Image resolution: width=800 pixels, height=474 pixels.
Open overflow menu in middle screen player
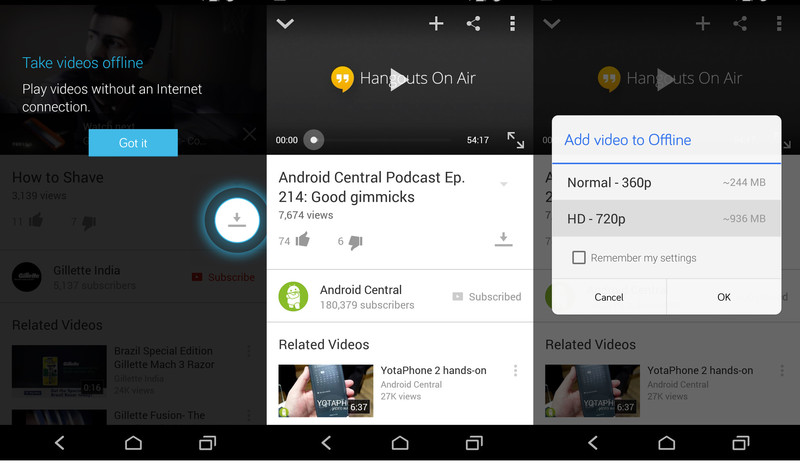point(512,23)
